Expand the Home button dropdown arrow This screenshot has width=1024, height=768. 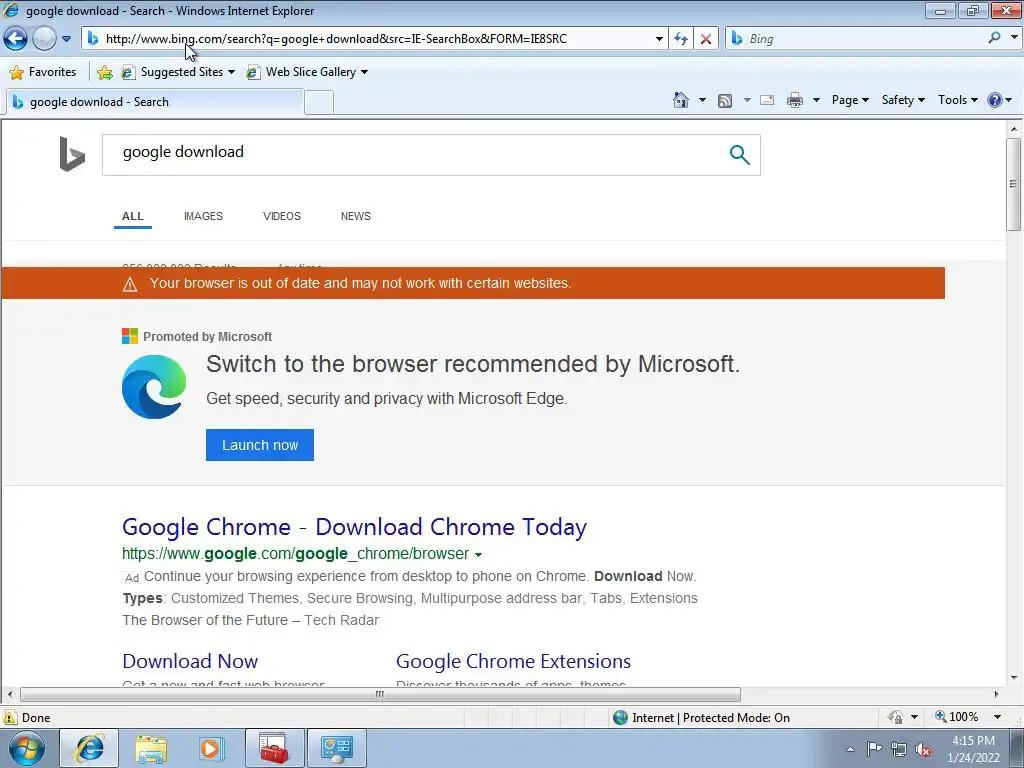[x=702, y=100]
